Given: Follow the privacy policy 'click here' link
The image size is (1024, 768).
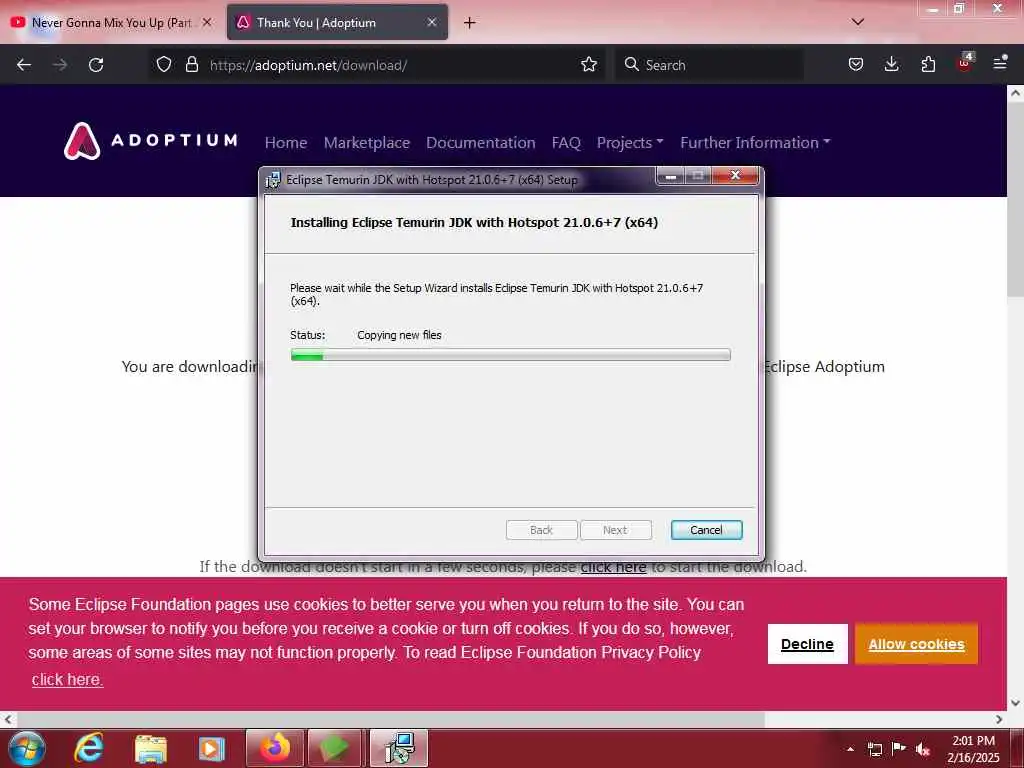Looking at the screenshot, I should pos(67,679).
